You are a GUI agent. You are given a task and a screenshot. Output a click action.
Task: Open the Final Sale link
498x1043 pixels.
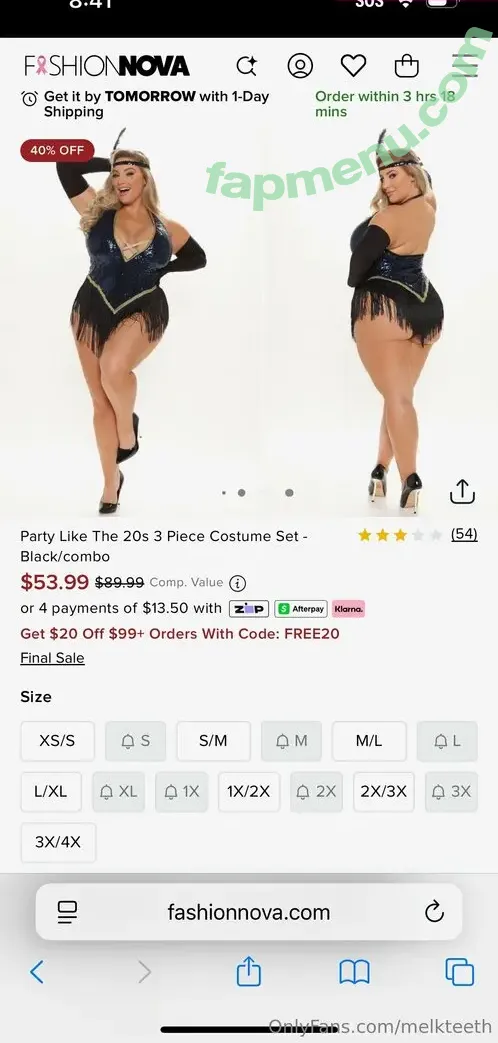coord(53,658)
